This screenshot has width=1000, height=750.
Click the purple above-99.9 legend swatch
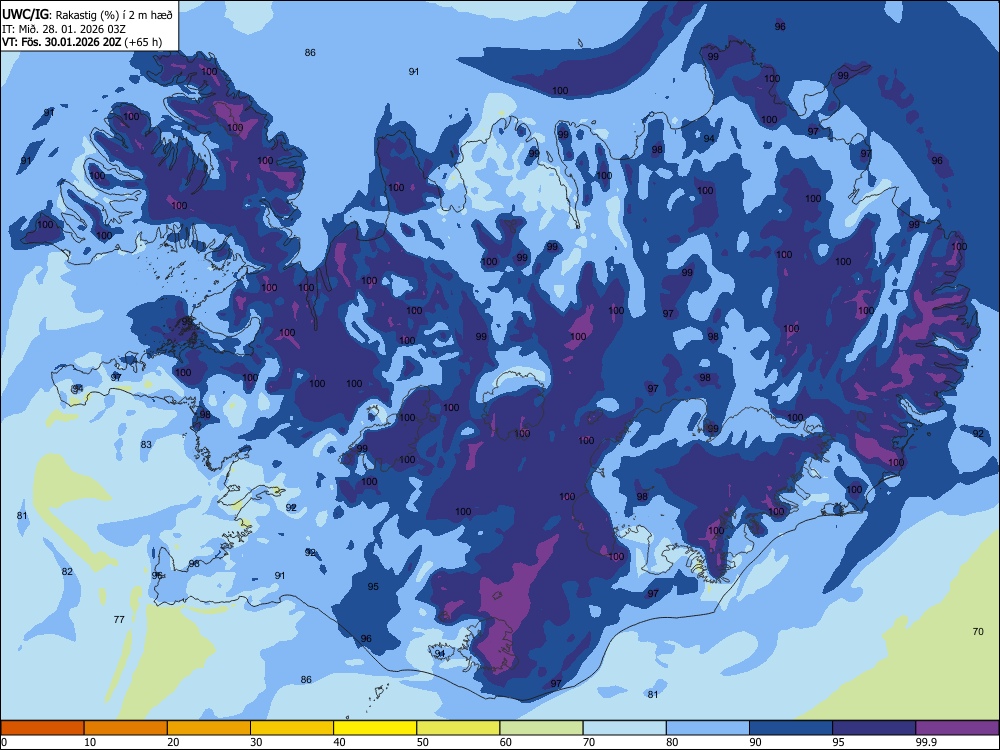coord(957,728)
